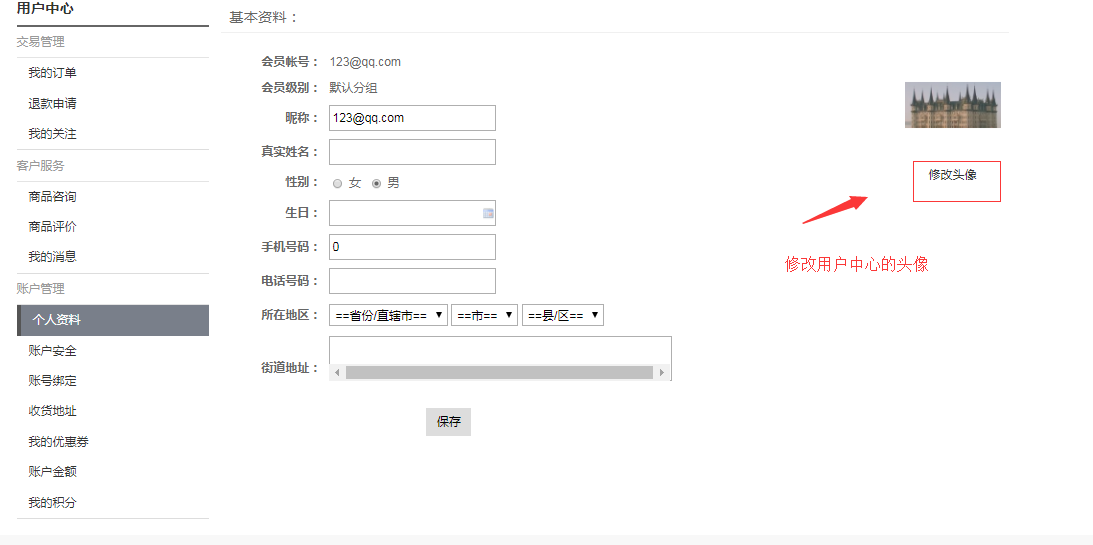Open the ==县/区== district dropdown
Viewport: 1093px width, 545px height.
[563, 315]
